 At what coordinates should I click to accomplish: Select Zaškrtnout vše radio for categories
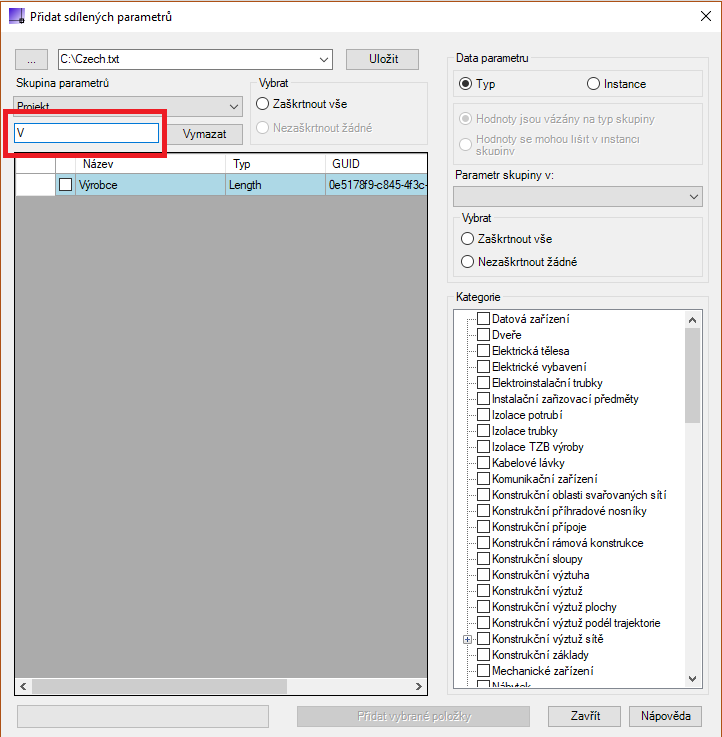(467, 239)
